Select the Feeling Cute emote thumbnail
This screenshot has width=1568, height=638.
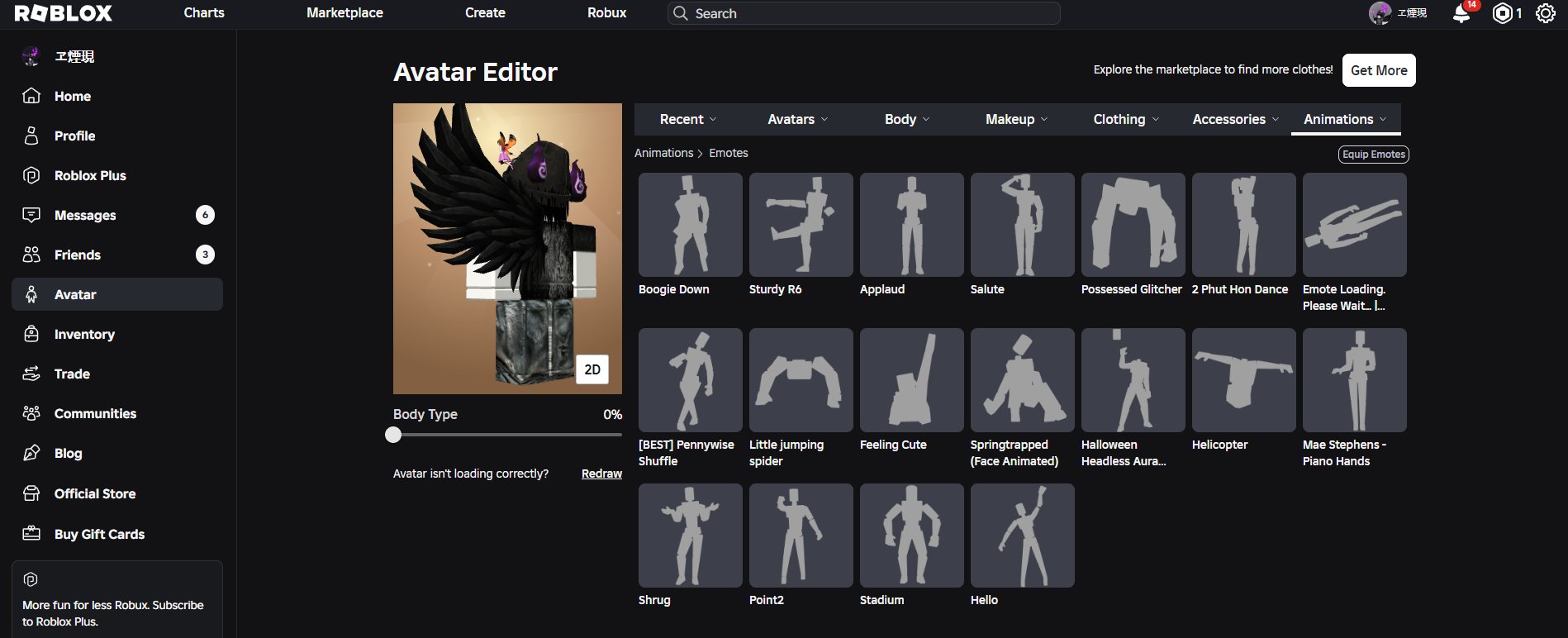911,380
